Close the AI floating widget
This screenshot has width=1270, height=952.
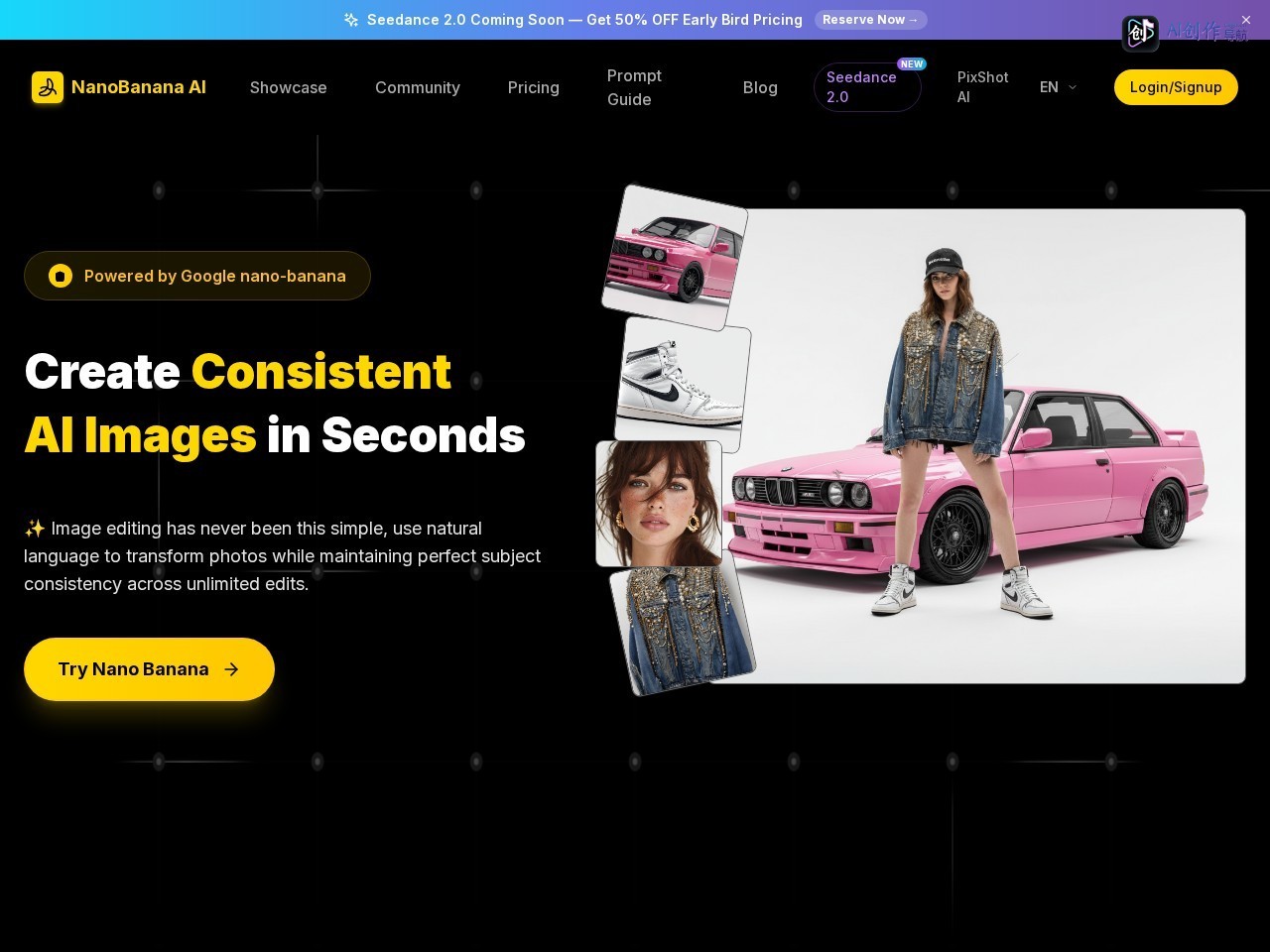click(x=1246, y=20)
